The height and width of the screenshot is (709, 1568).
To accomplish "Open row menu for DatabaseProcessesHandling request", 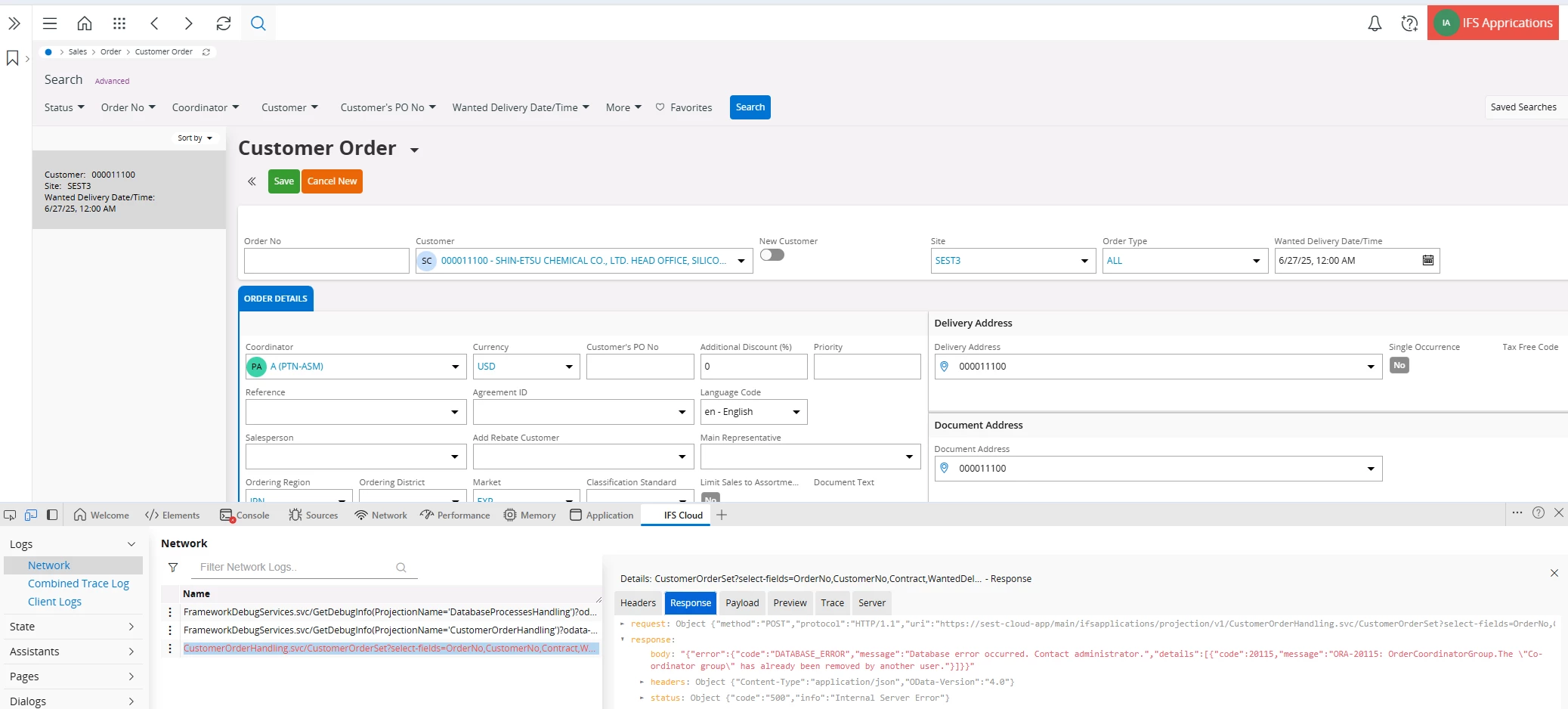I will point(170,612).
